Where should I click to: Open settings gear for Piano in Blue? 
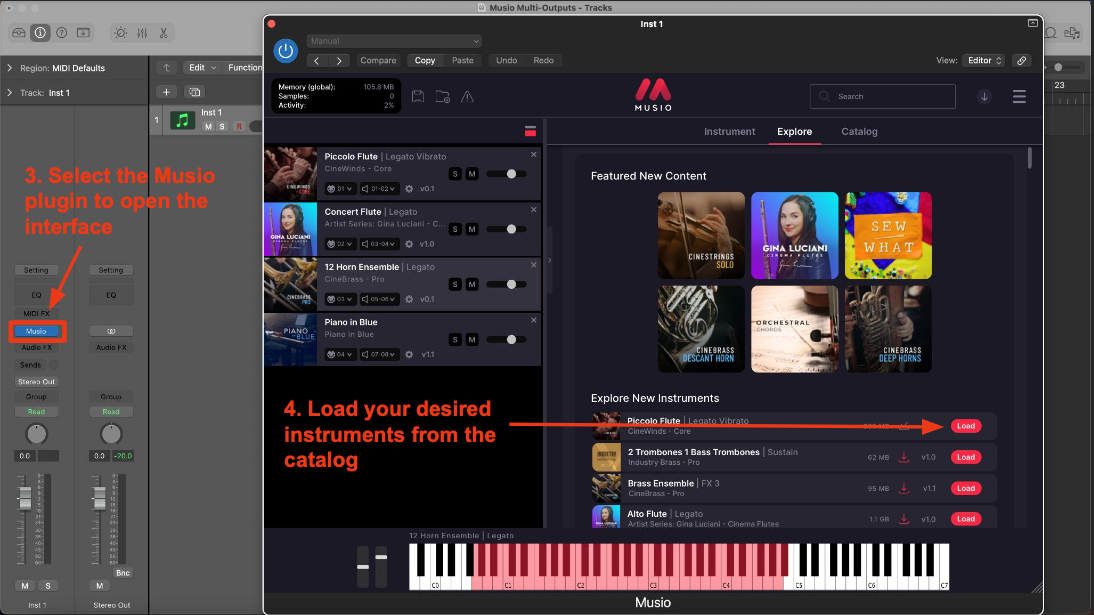409,354
